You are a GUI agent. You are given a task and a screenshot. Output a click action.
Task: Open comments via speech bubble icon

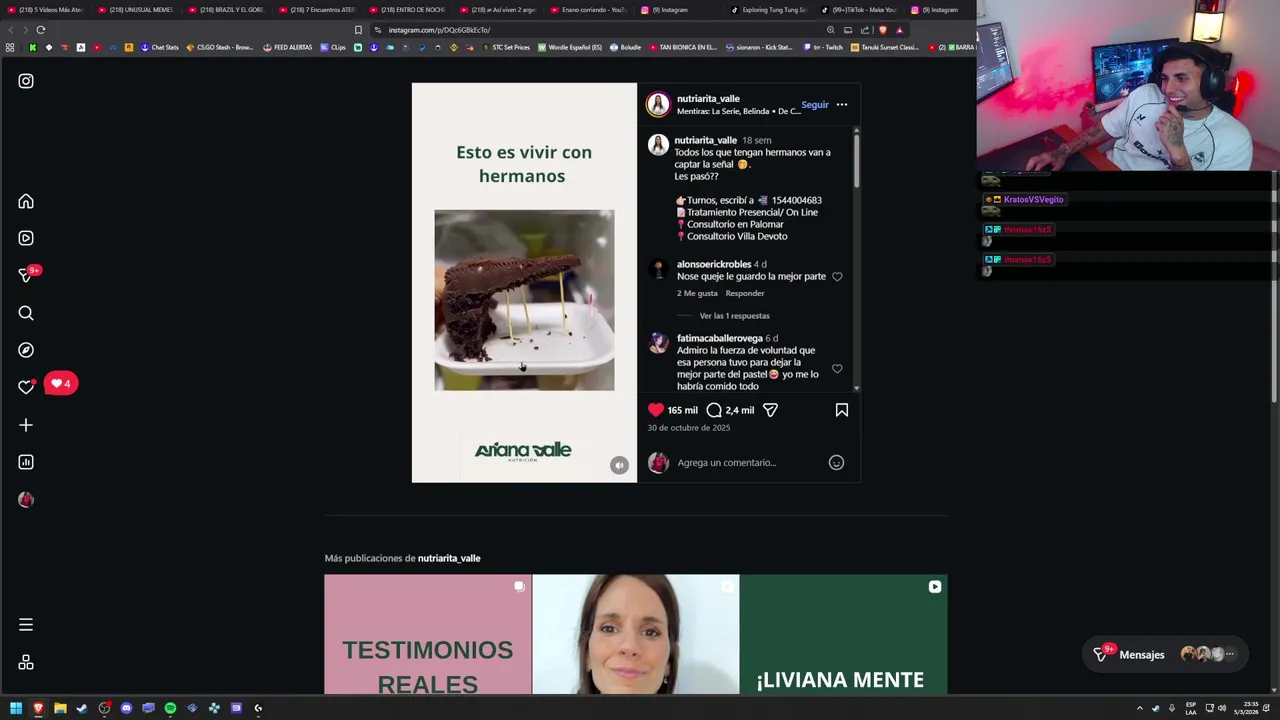coord(714,410)
